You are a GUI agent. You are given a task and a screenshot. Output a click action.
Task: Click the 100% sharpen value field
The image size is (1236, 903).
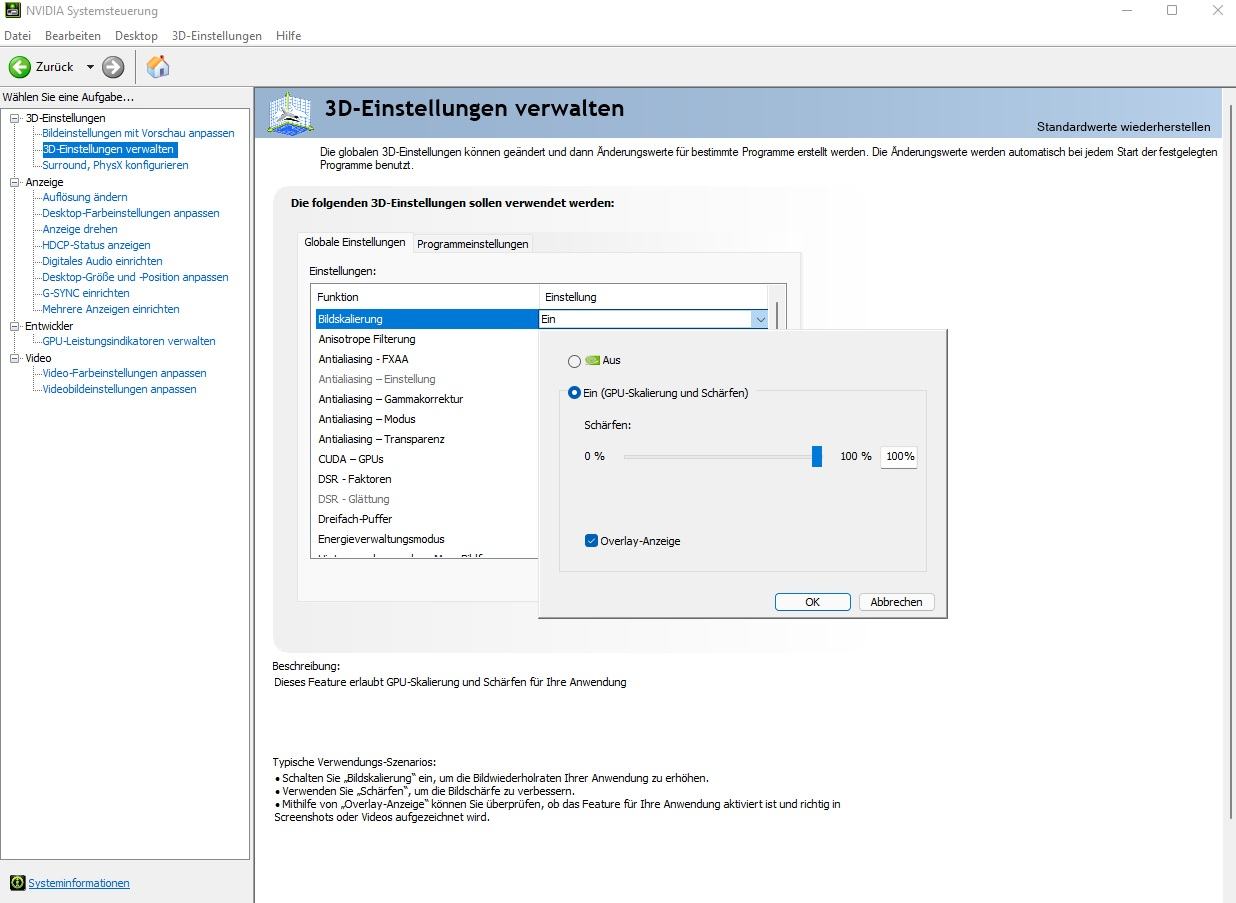coord(899,456)
